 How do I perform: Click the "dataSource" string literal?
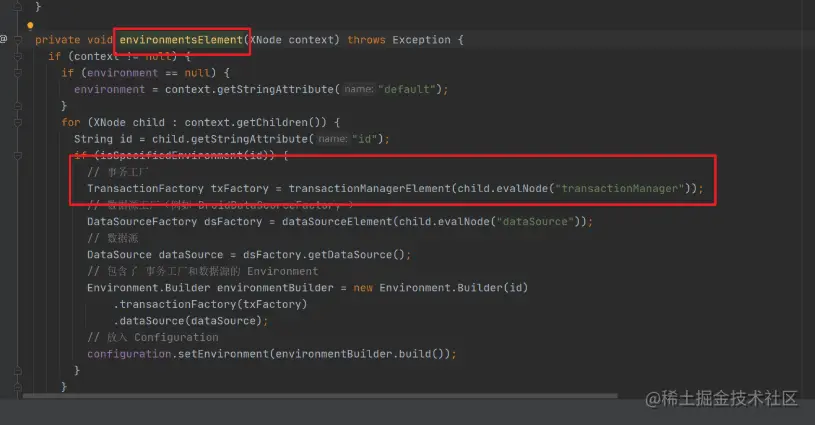coord(535,222)
